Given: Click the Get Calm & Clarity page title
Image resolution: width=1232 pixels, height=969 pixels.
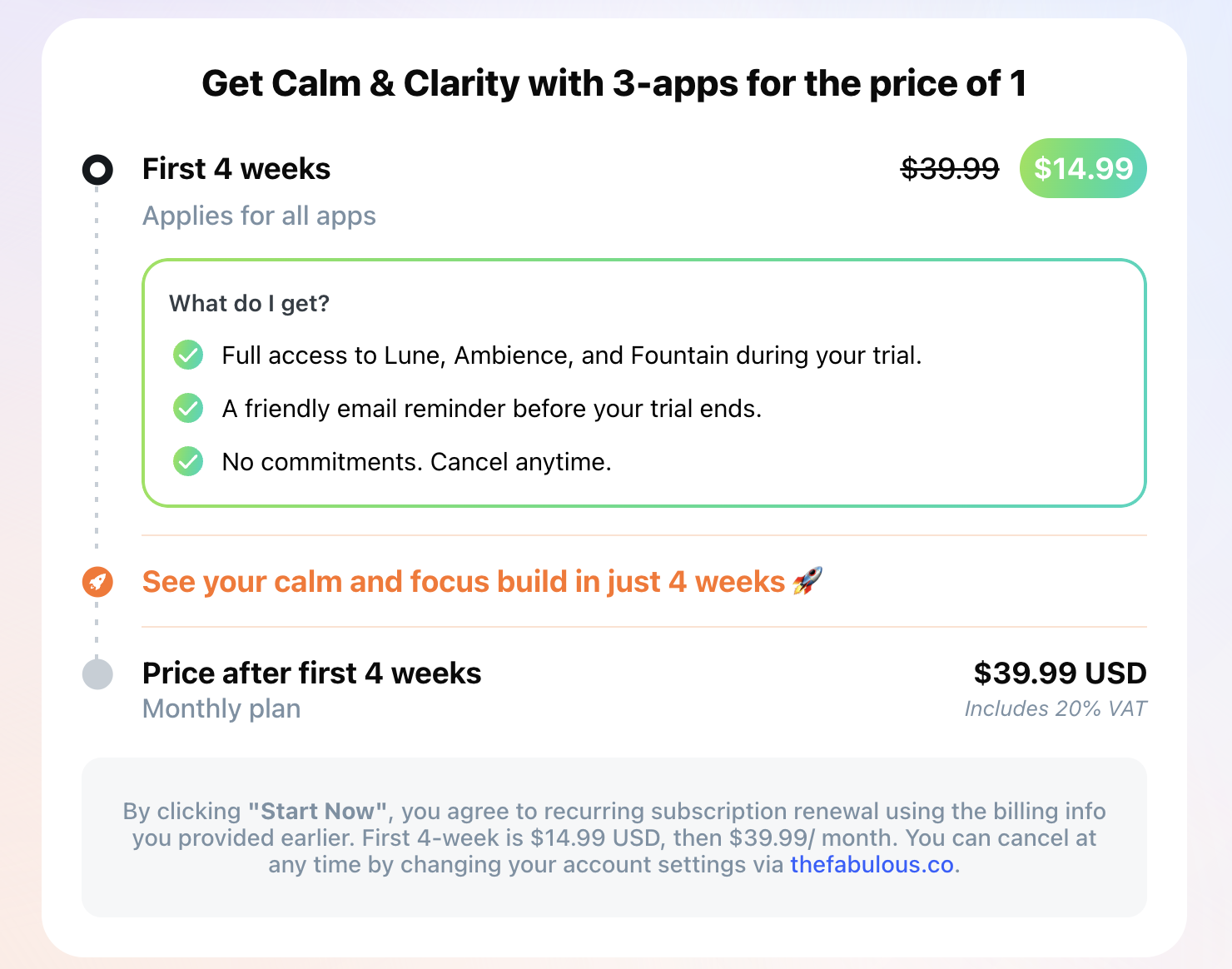Looking at the screenshot, I should pyautogui.click(x=614, y=83).
